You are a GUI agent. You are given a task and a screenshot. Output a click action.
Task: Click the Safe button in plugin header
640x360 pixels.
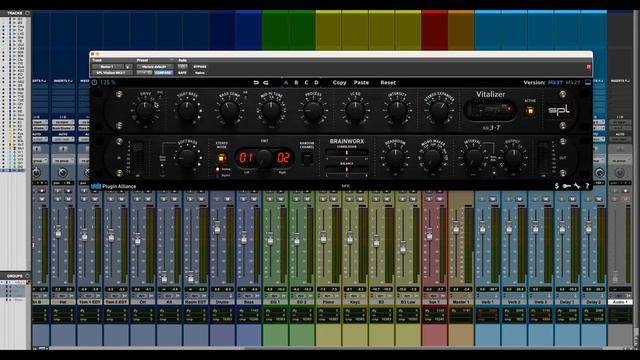[182, 73]
